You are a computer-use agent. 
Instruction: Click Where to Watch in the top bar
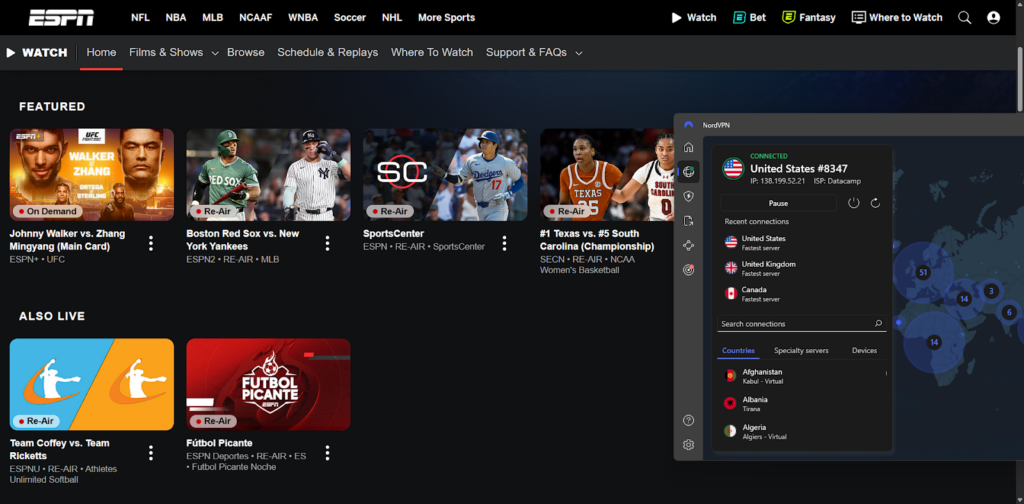tap(897, 18)
